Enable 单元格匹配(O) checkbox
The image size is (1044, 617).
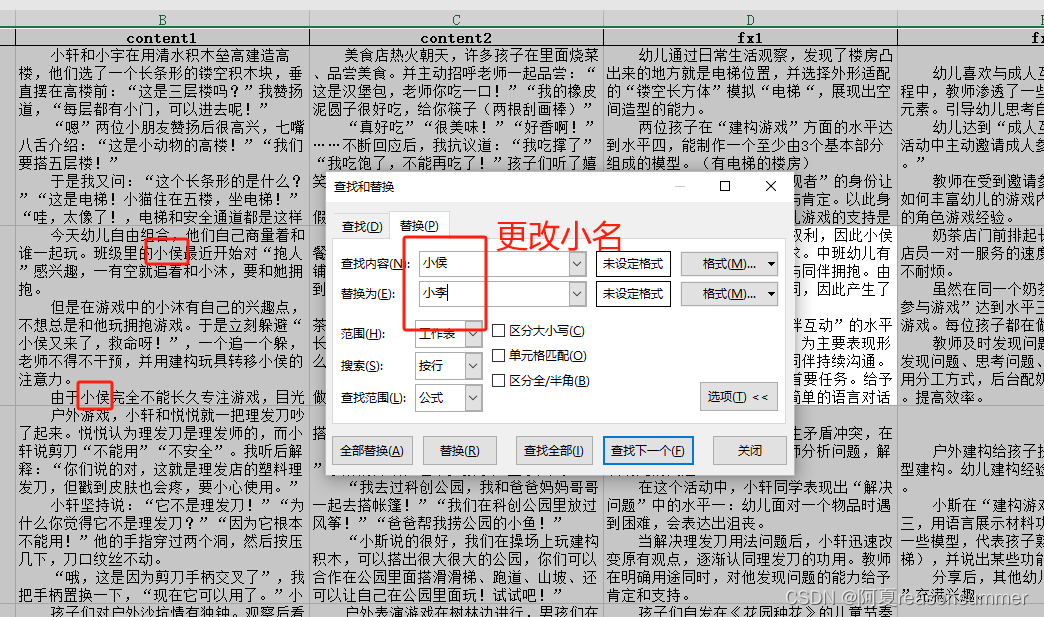click(498, 355)
